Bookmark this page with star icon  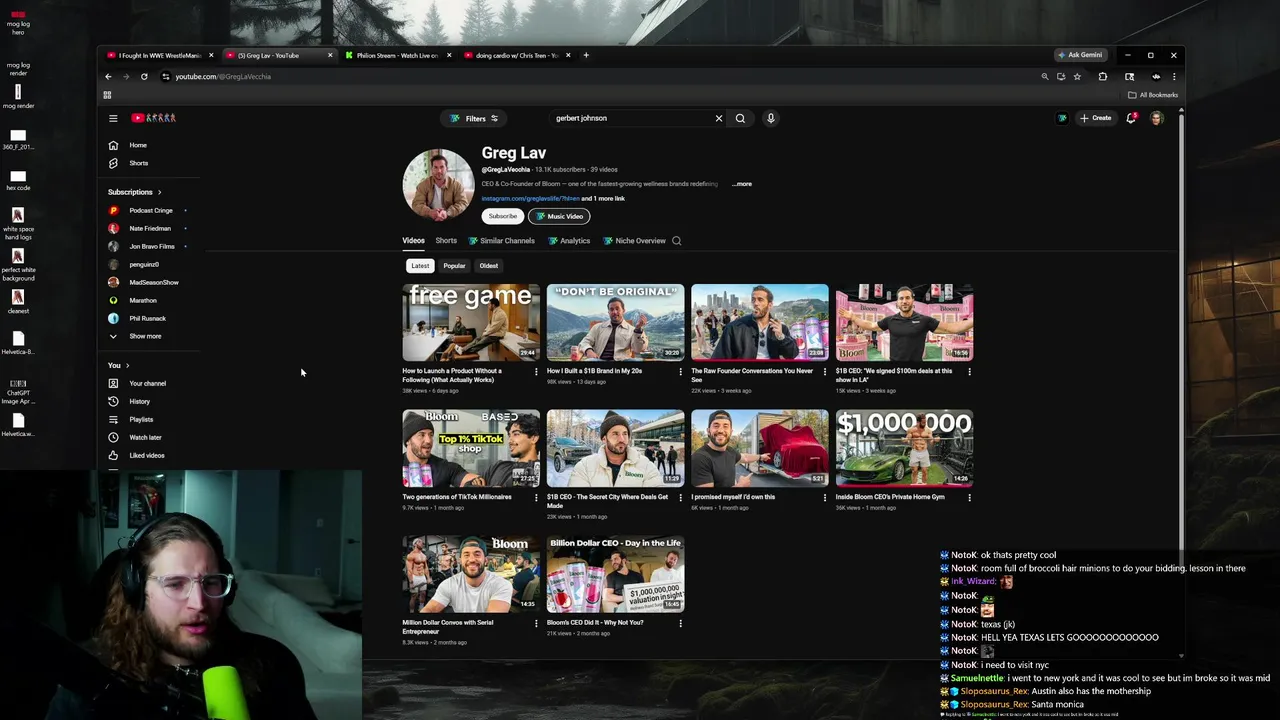(1077, 77)
